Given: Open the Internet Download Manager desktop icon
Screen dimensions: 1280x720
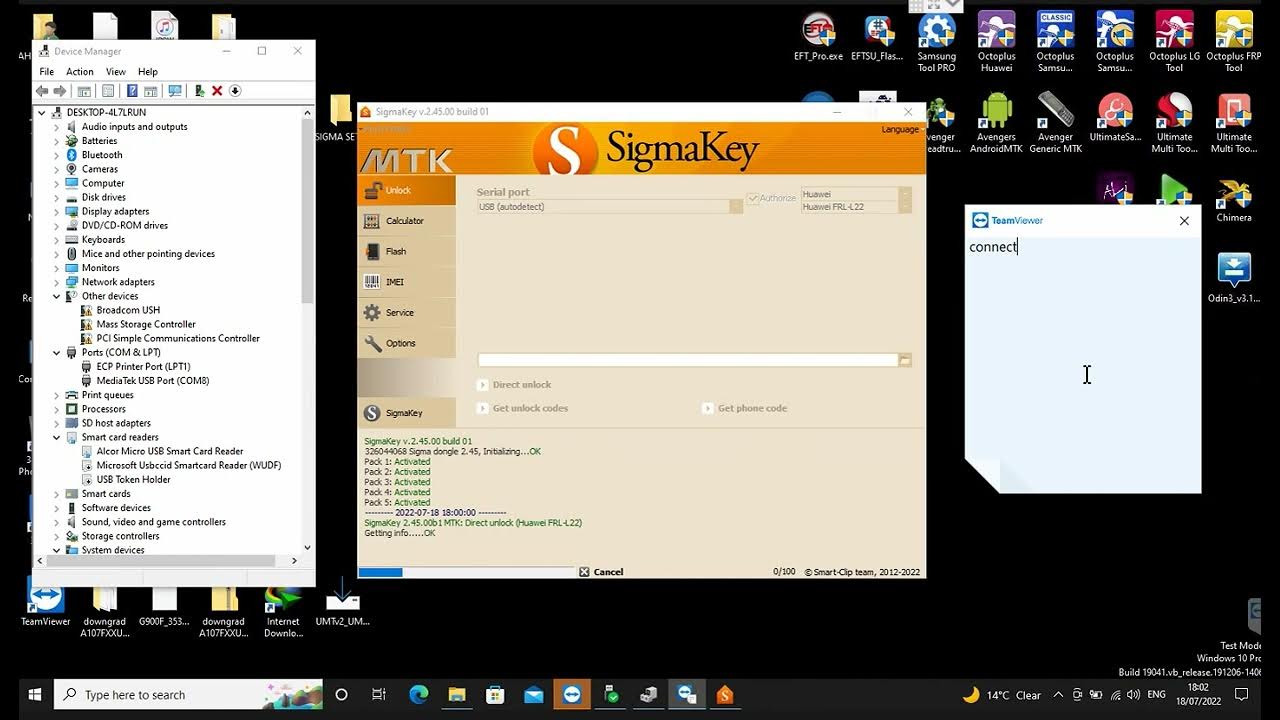Looking at the screenshot, I should tap(283, 610).
